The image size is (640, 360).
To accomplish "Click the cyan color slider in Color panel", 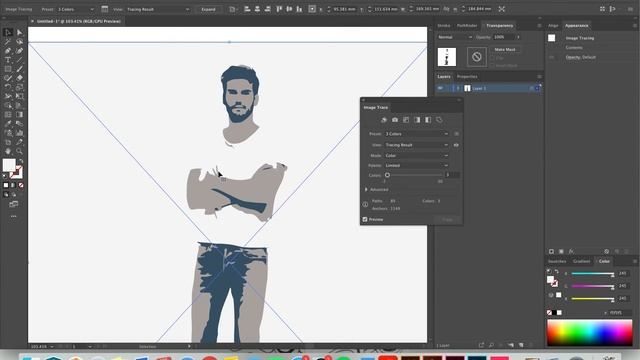I will pos(593,273).
